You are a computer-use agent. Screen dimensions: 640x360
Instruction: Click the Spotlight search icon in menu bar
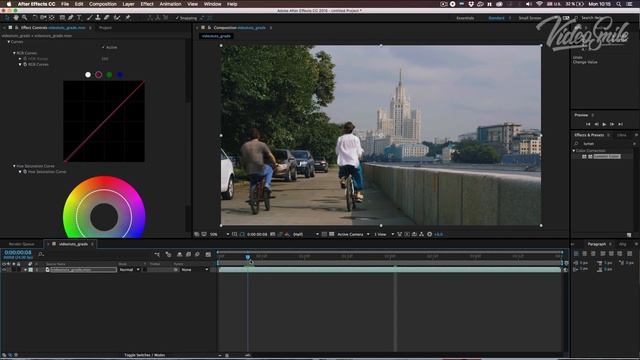tap(619, 4)
